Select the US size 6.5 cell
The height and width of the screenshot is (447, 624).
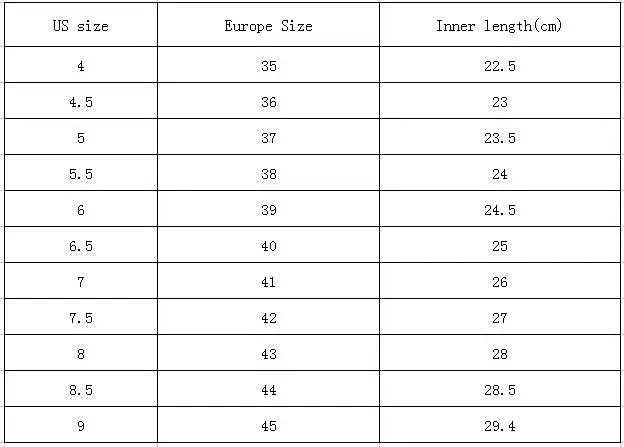coord(80,246)
